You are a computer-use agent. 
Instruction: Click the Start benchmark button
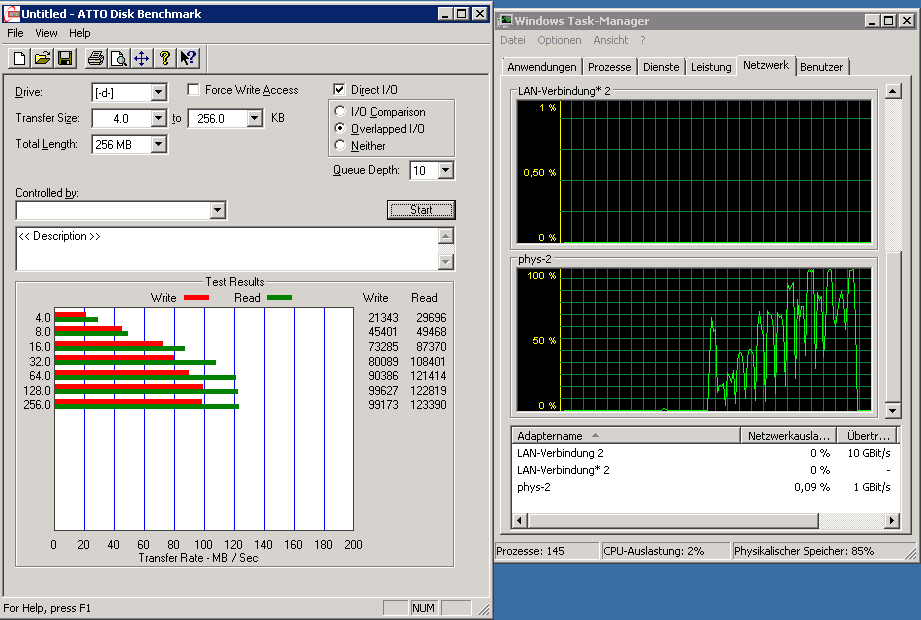coord(421,210)
